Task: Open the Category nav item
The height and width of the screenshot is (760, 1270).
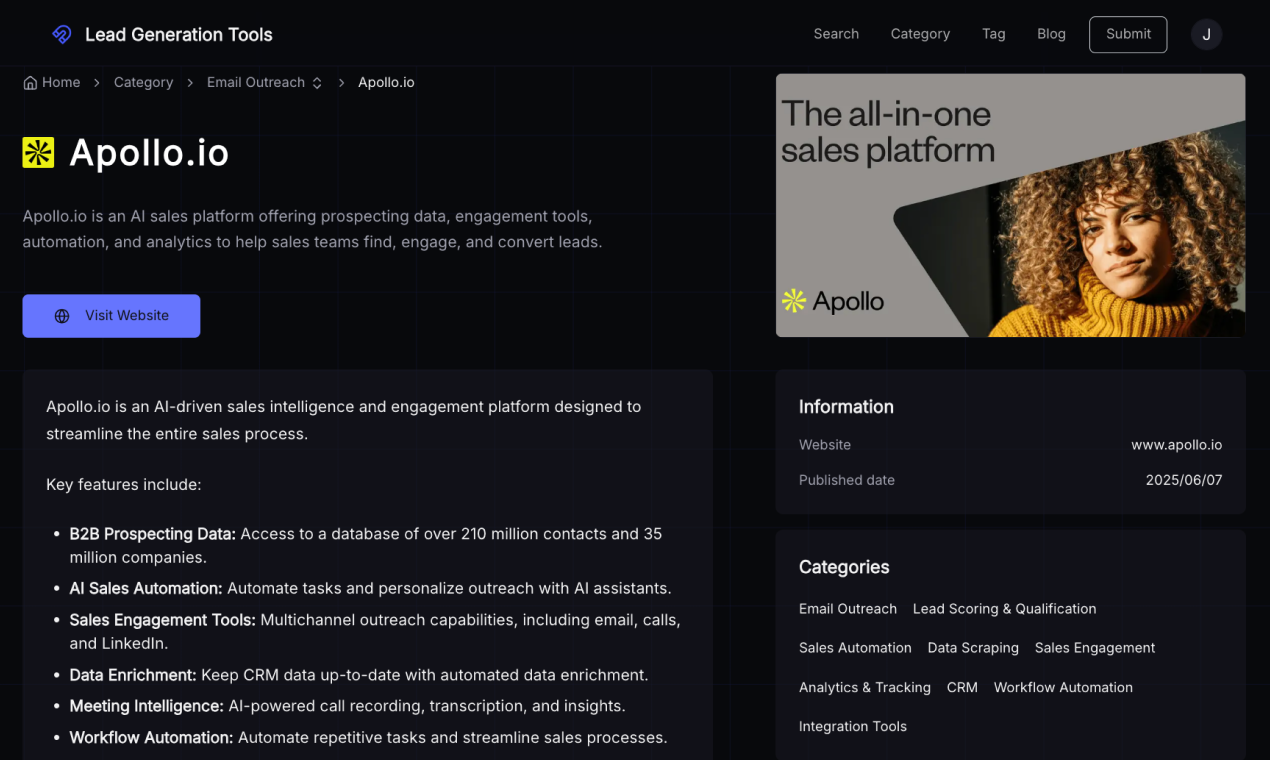Action: (x=920, y=34)
